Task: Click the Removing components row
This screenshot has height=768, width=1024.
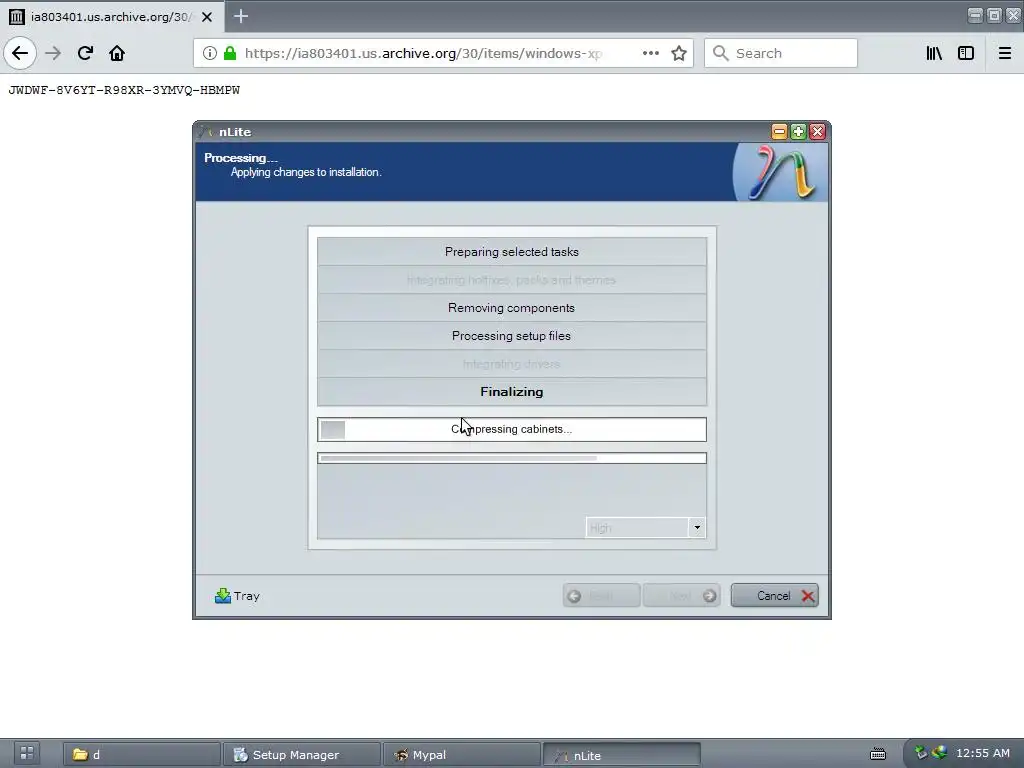Action: pyautogui.click(x=512, y=308)
